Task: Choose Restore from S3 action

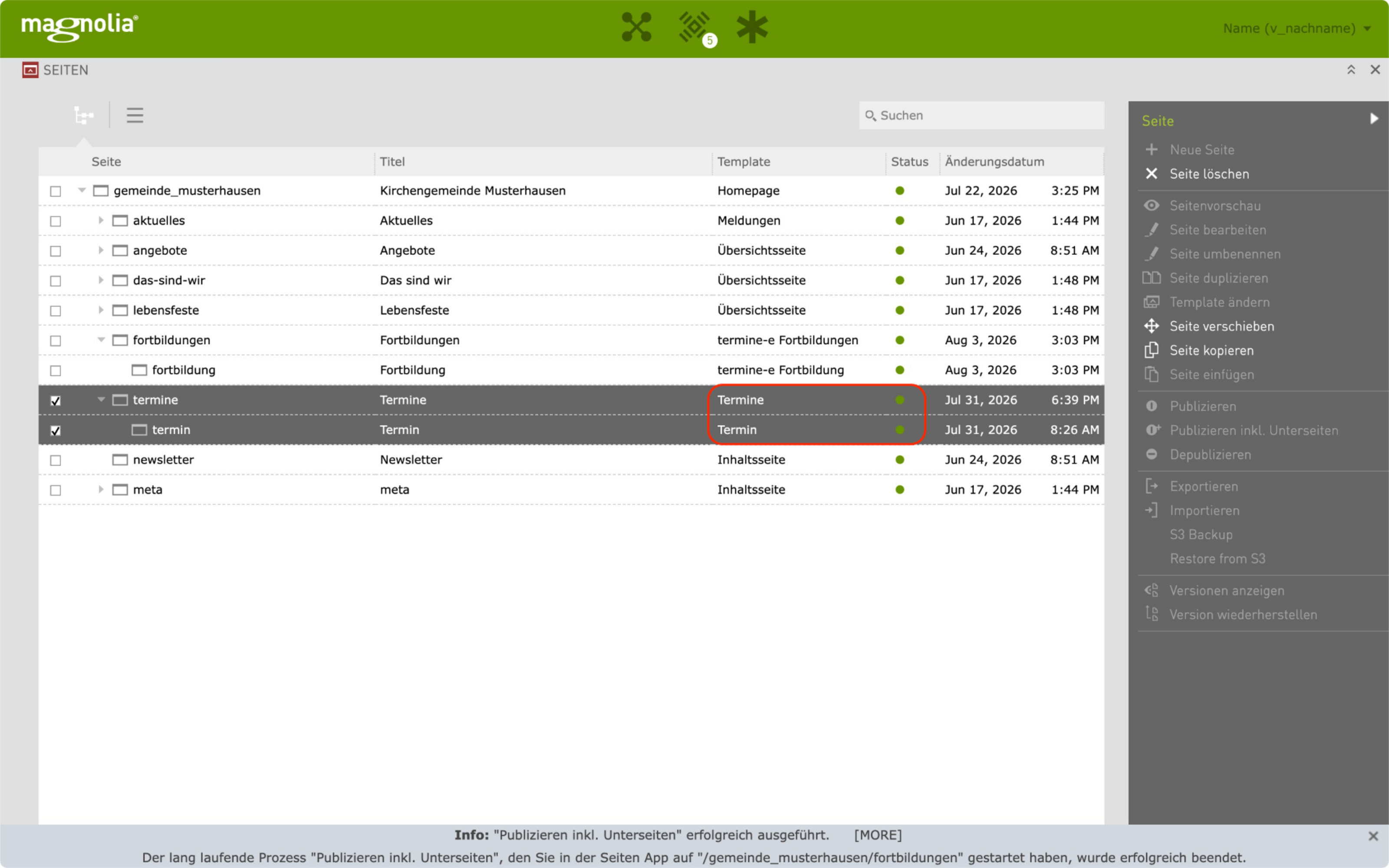Action: (1218, 559)
